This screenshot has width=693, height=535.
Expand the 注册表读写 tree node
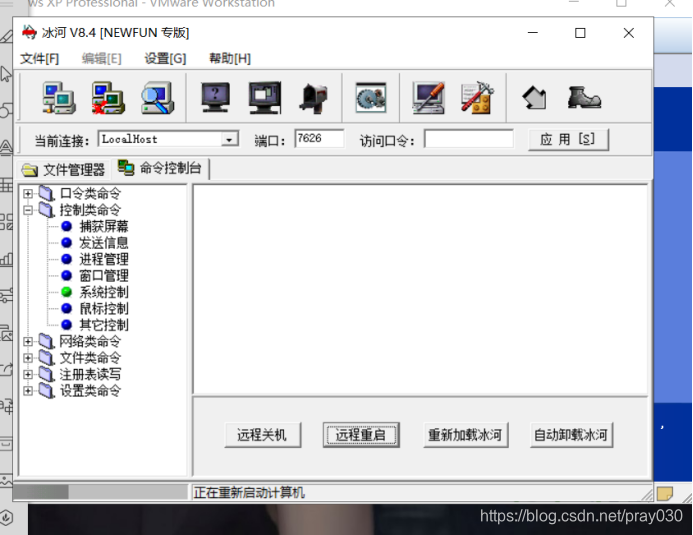pos(28,374)
